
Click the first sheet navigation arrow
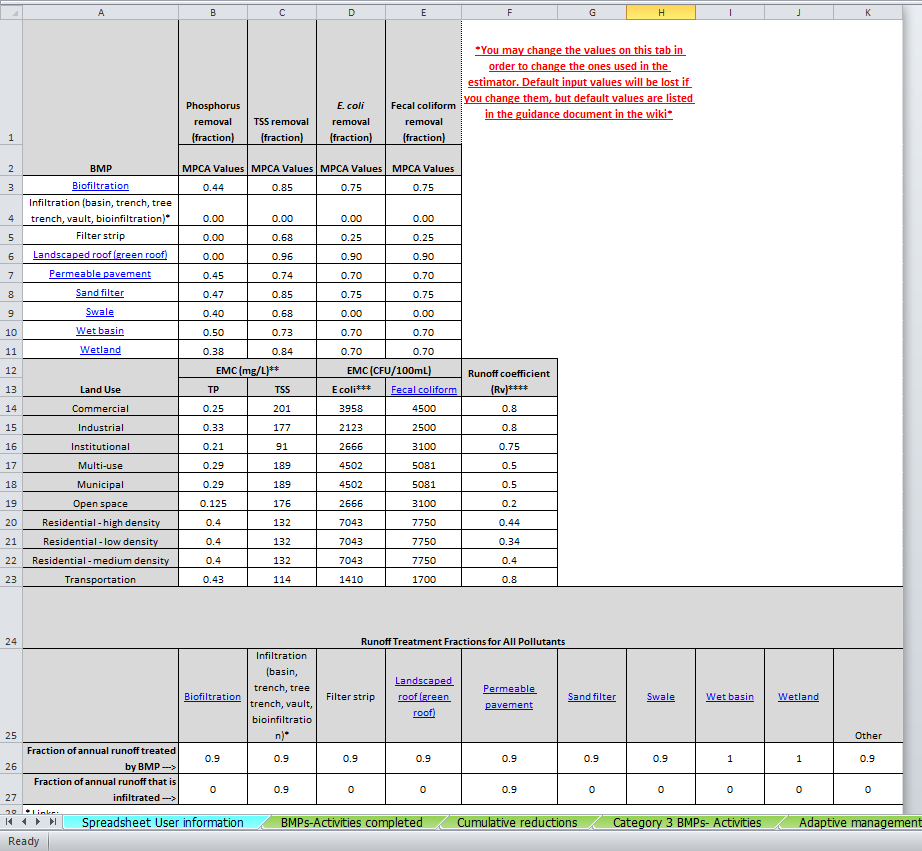[x=11, y=822]
